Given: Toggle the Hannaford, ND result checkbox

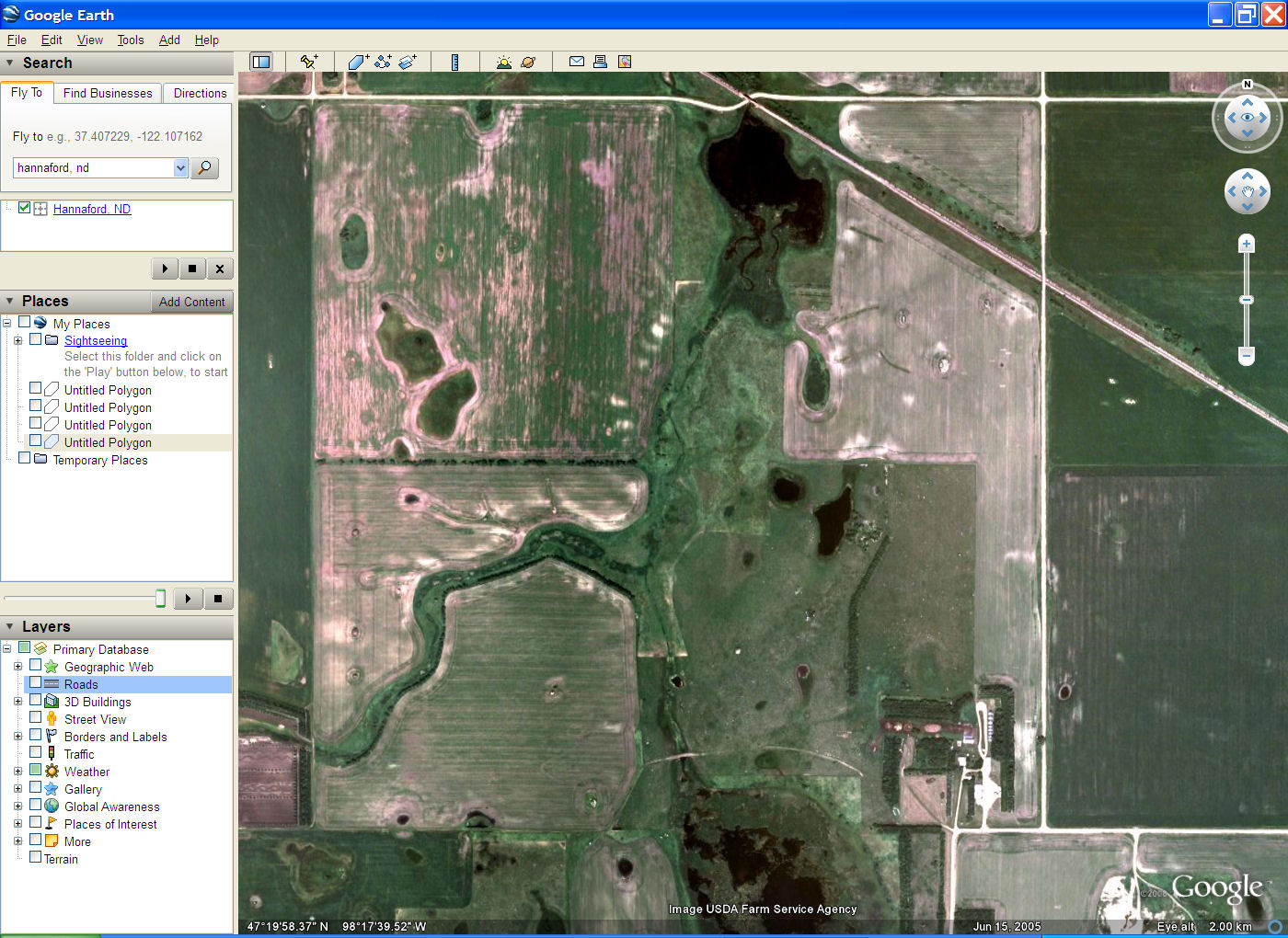Looking at the screenshot, I should pos(25,208).
